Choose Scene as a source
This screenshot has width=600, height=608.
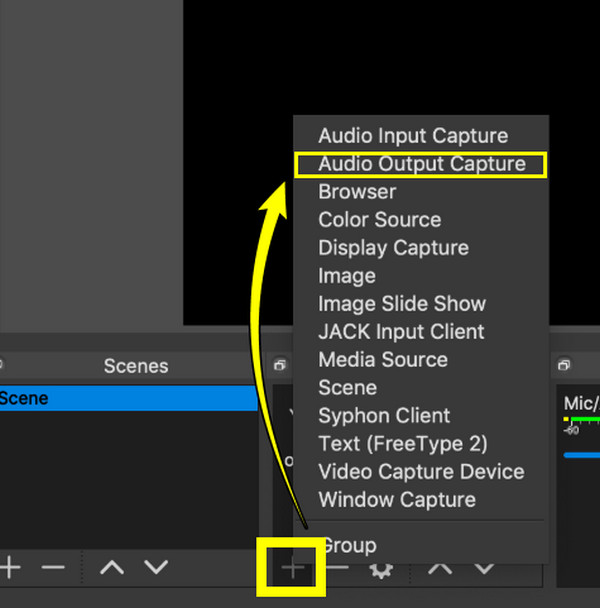click(421, 388)
